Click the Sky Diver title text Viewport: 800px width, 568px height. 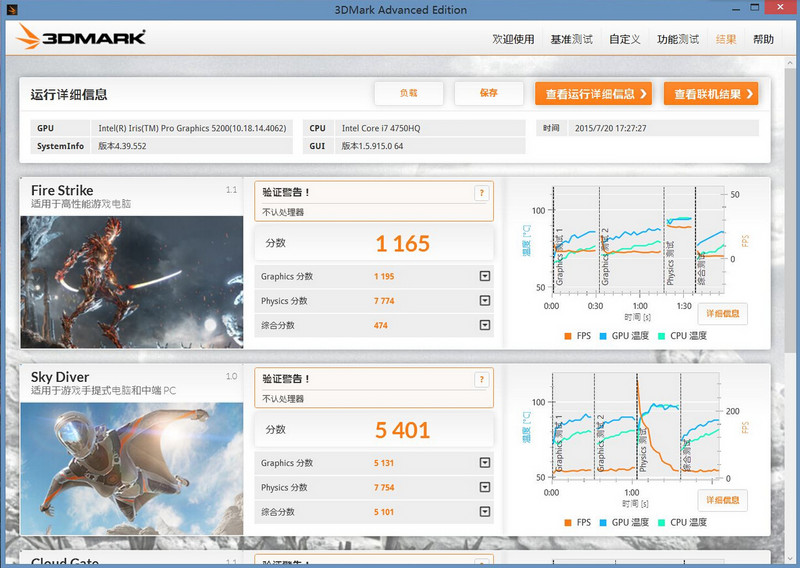60,377
